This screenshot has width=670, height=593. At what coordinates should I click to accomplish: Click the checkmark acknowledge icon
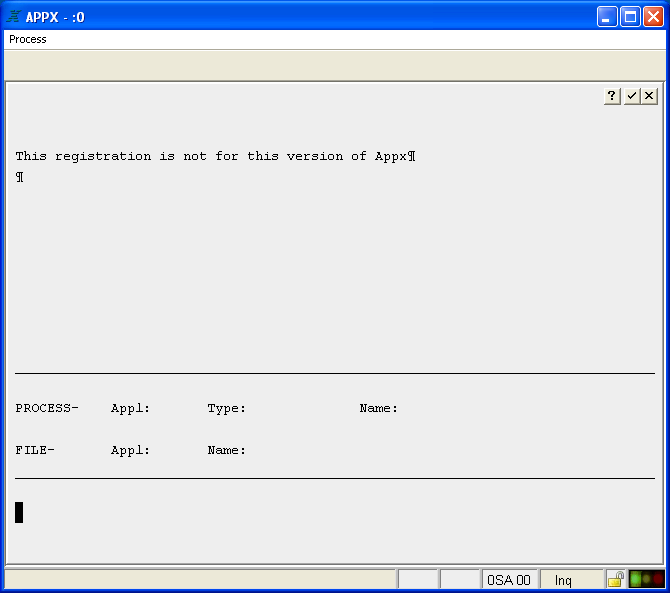coord(632,96)
